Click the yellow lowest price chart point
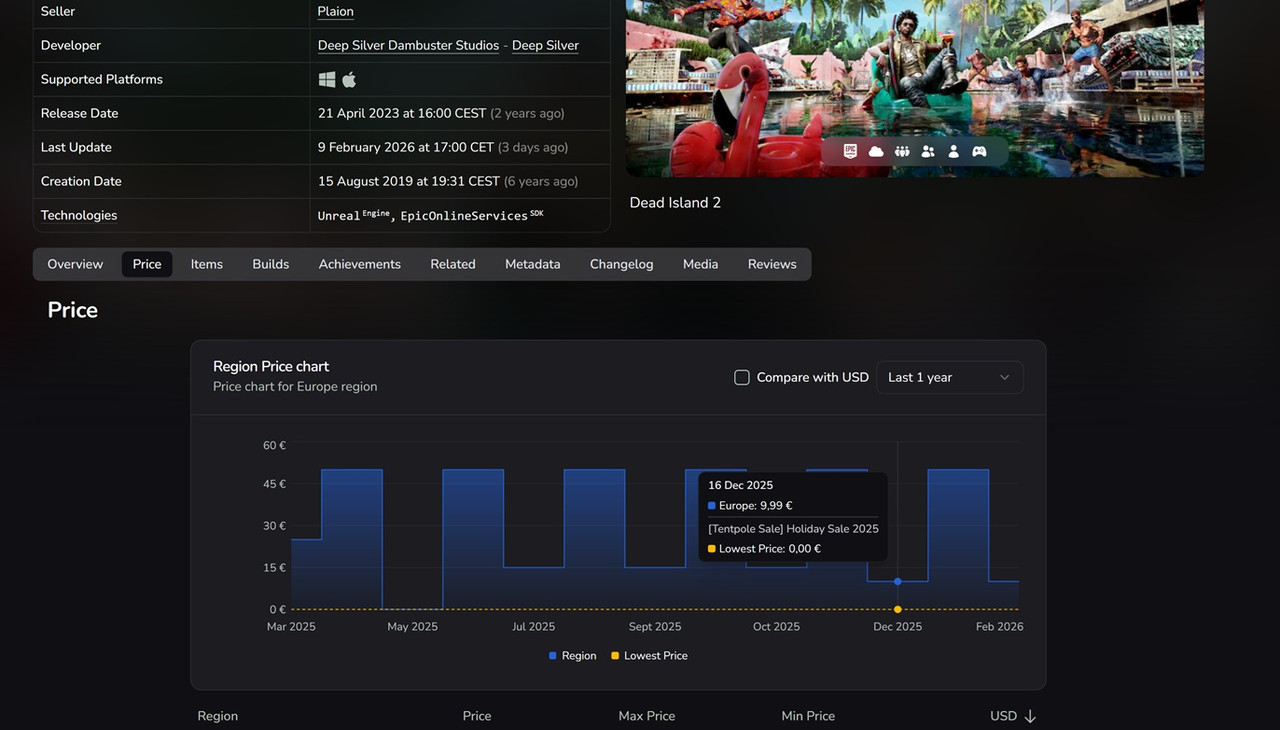The image size is (1280, 730). coord(898,609)
